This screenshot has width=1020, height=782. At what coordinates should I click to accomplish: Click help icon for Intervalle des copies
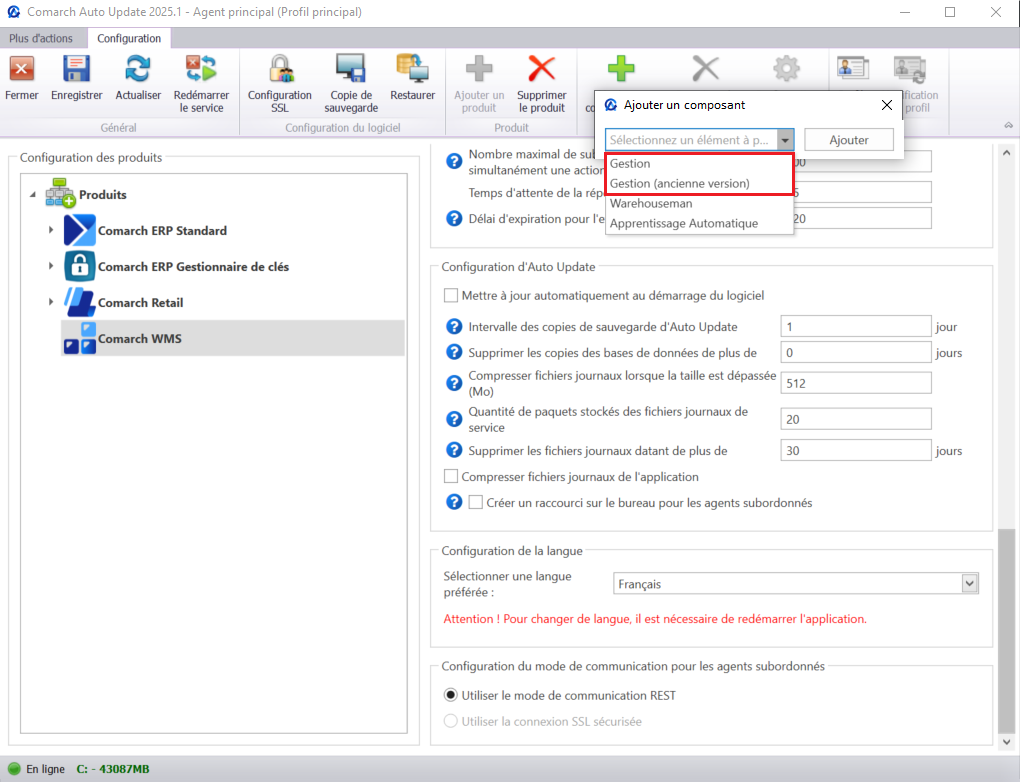point(453,327)
